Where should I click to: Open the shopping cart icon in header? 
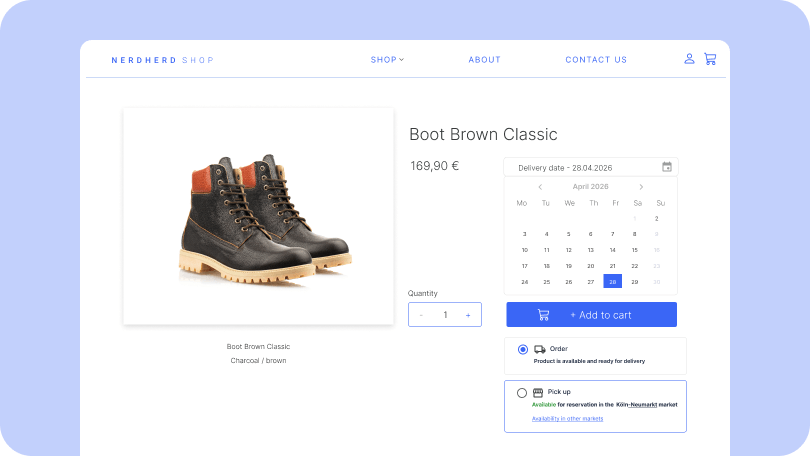tap(710, 59)
